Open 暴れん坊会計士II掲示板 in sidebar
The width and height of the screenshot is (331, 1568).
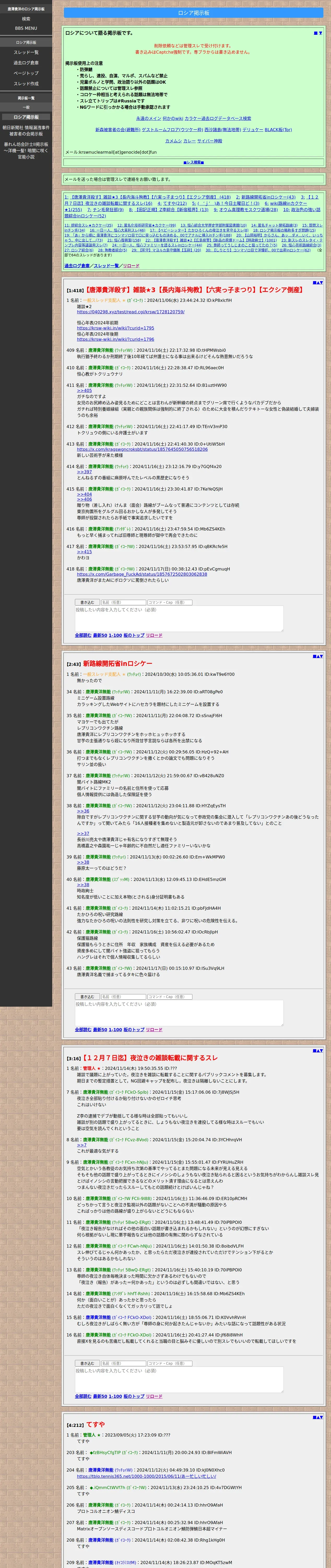pyautogui.click(x=26, y=150)
